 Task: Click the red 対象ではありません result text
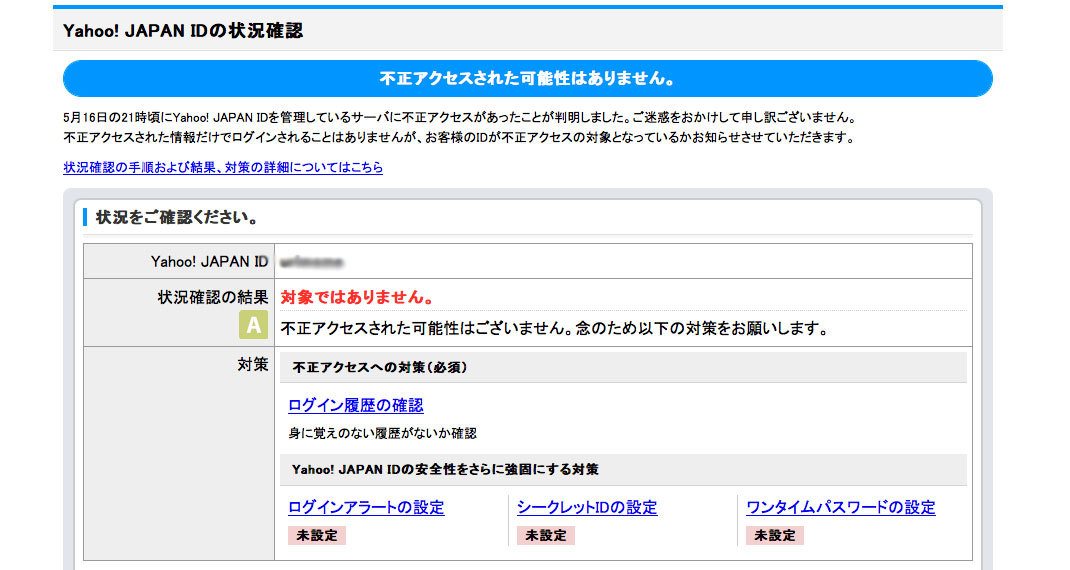357,297
